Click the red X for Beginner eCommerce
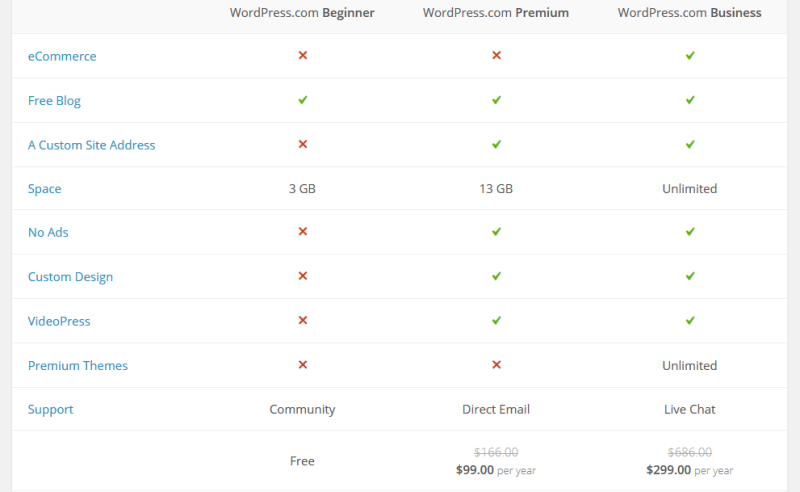The image size is (800, 492). [303, 56]
